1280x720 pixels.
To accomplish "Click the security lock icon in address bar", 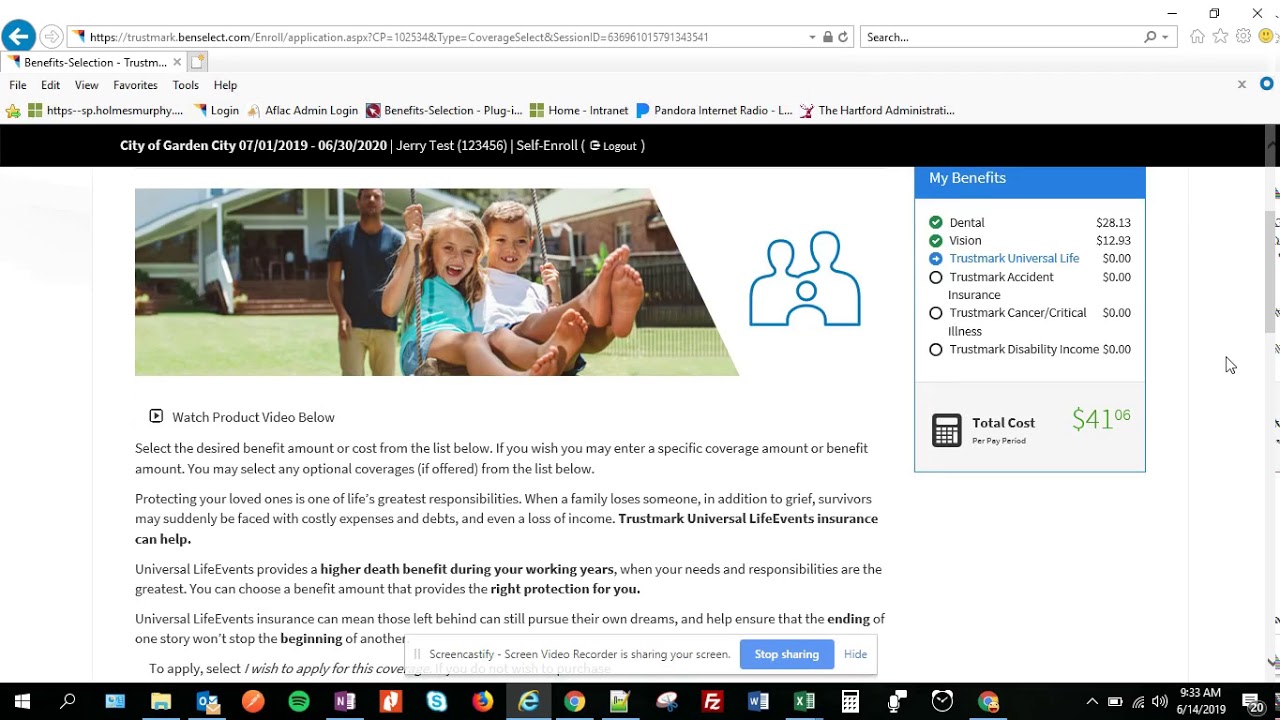I will (x=827, y=37).
